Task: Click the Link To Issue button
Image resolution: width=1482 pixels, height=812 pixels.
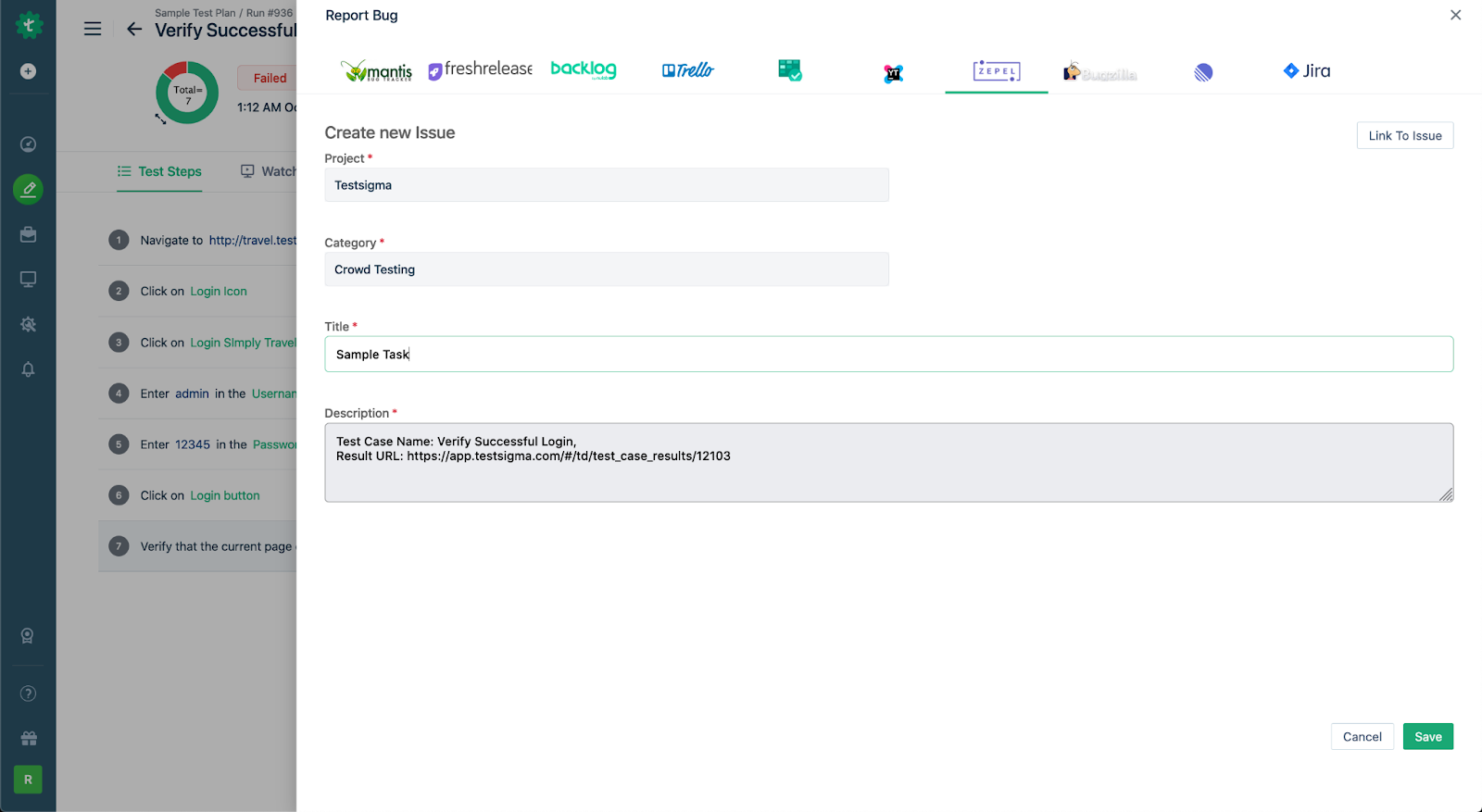Action: click(1405, 135)
